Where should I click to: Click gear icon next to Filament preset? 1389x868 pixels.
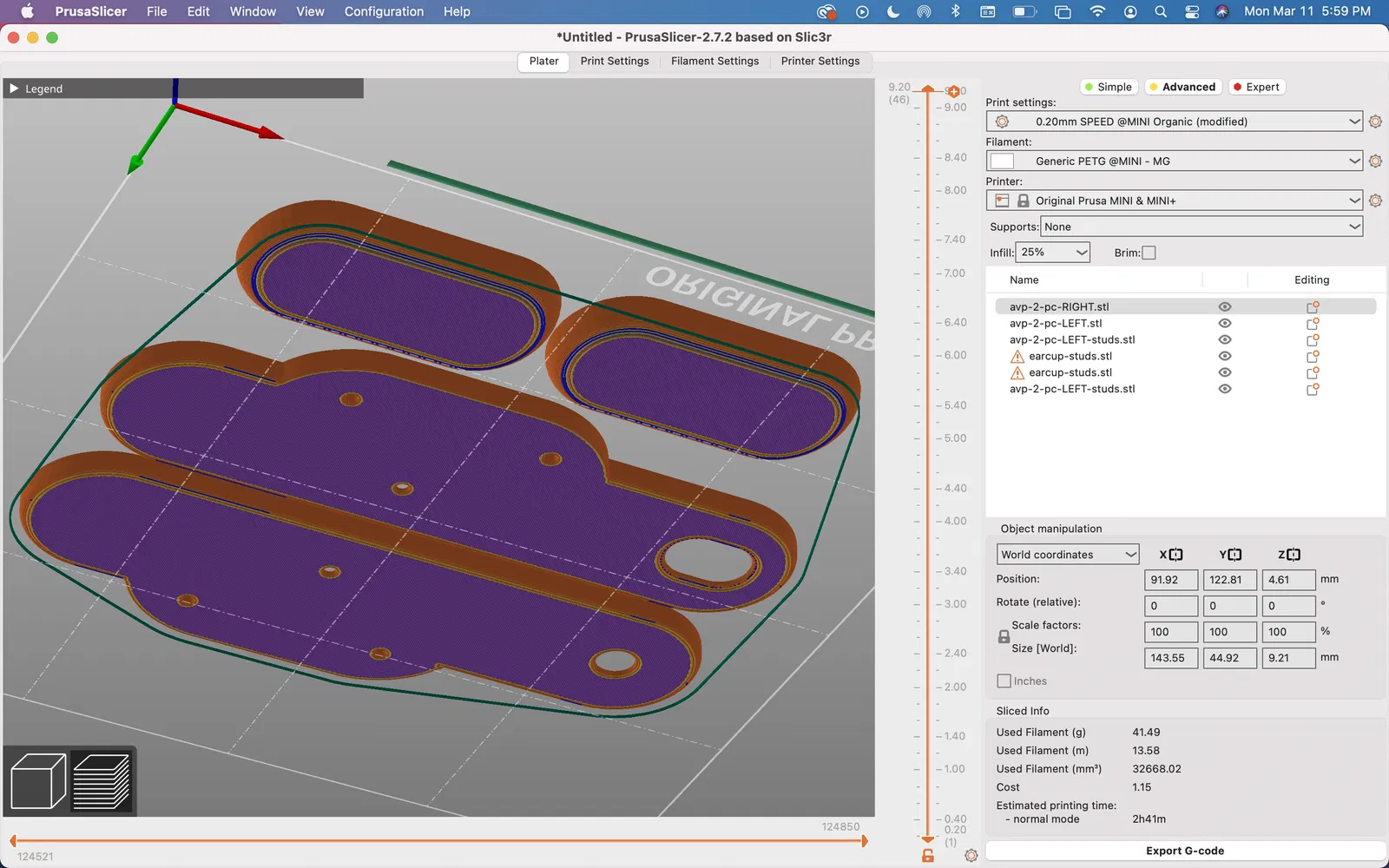pyautogui.click(x=1375, y=161)
